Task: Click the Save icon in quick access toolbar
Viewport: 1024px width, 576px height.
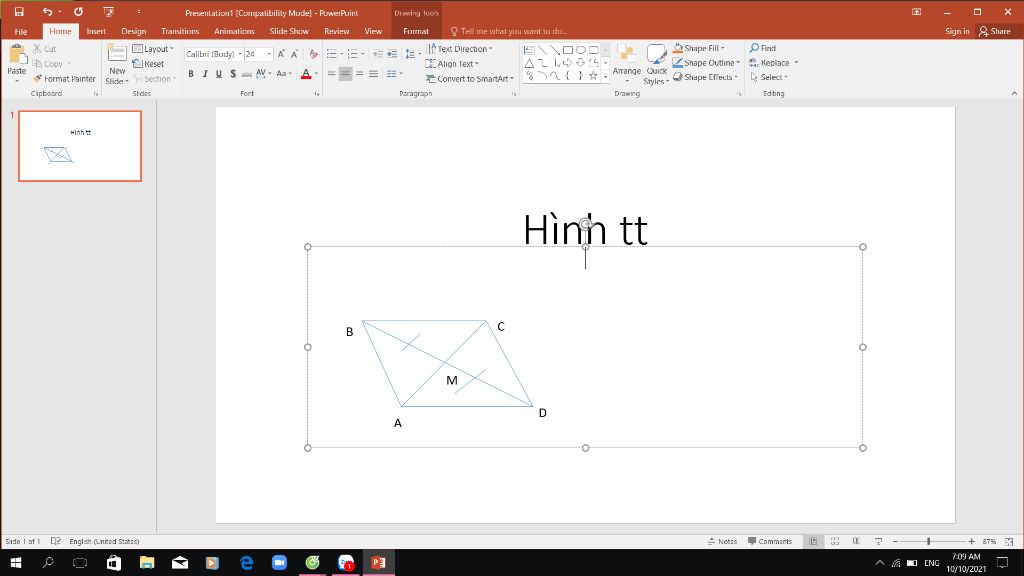Action: point(18,11)
